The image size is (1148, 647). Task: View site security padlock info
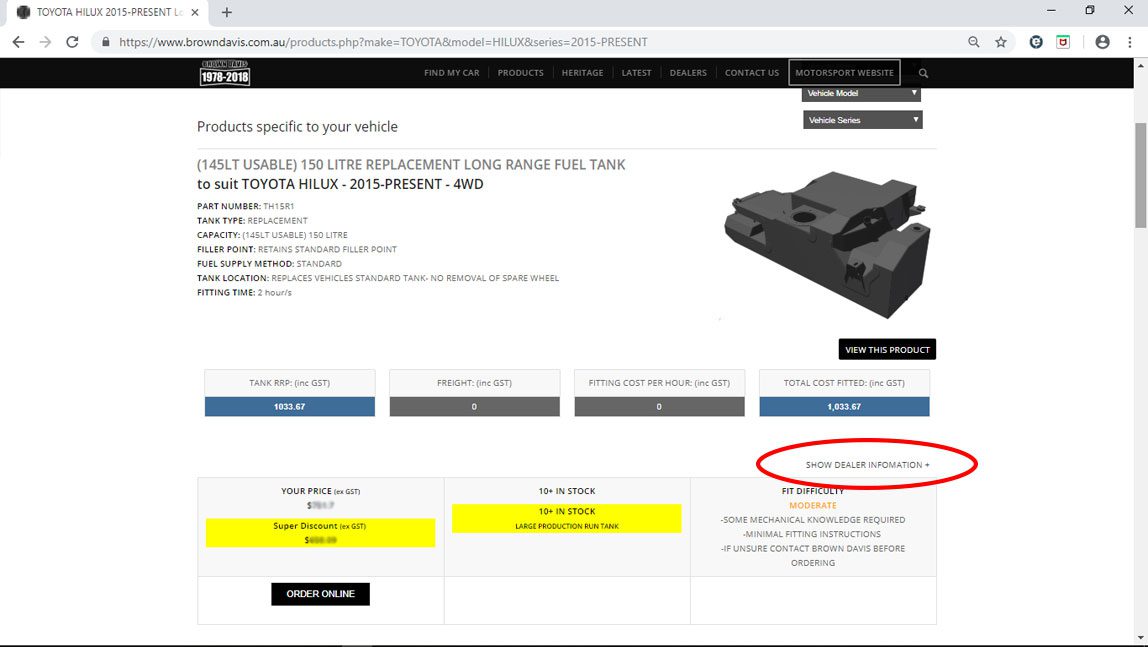point(106,42)
